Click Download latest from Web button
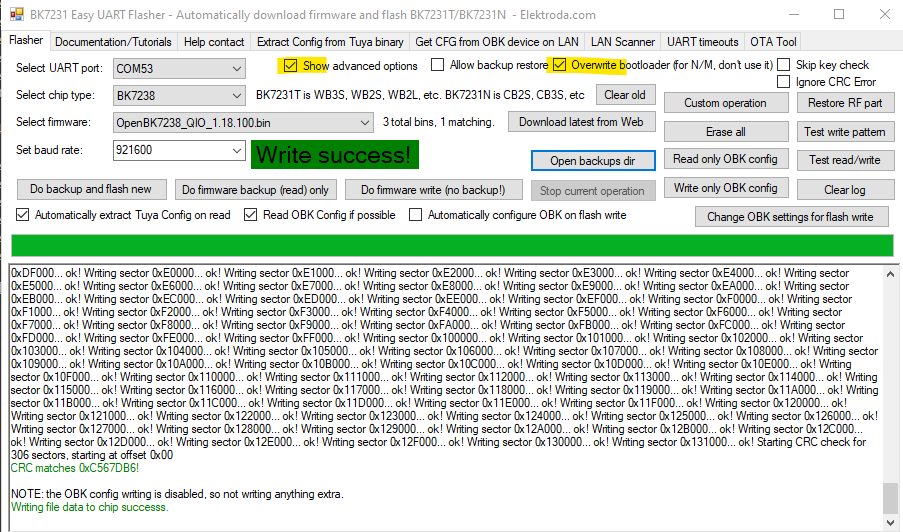The height and width of the screenshot is (532, 903). pos(581,122)
